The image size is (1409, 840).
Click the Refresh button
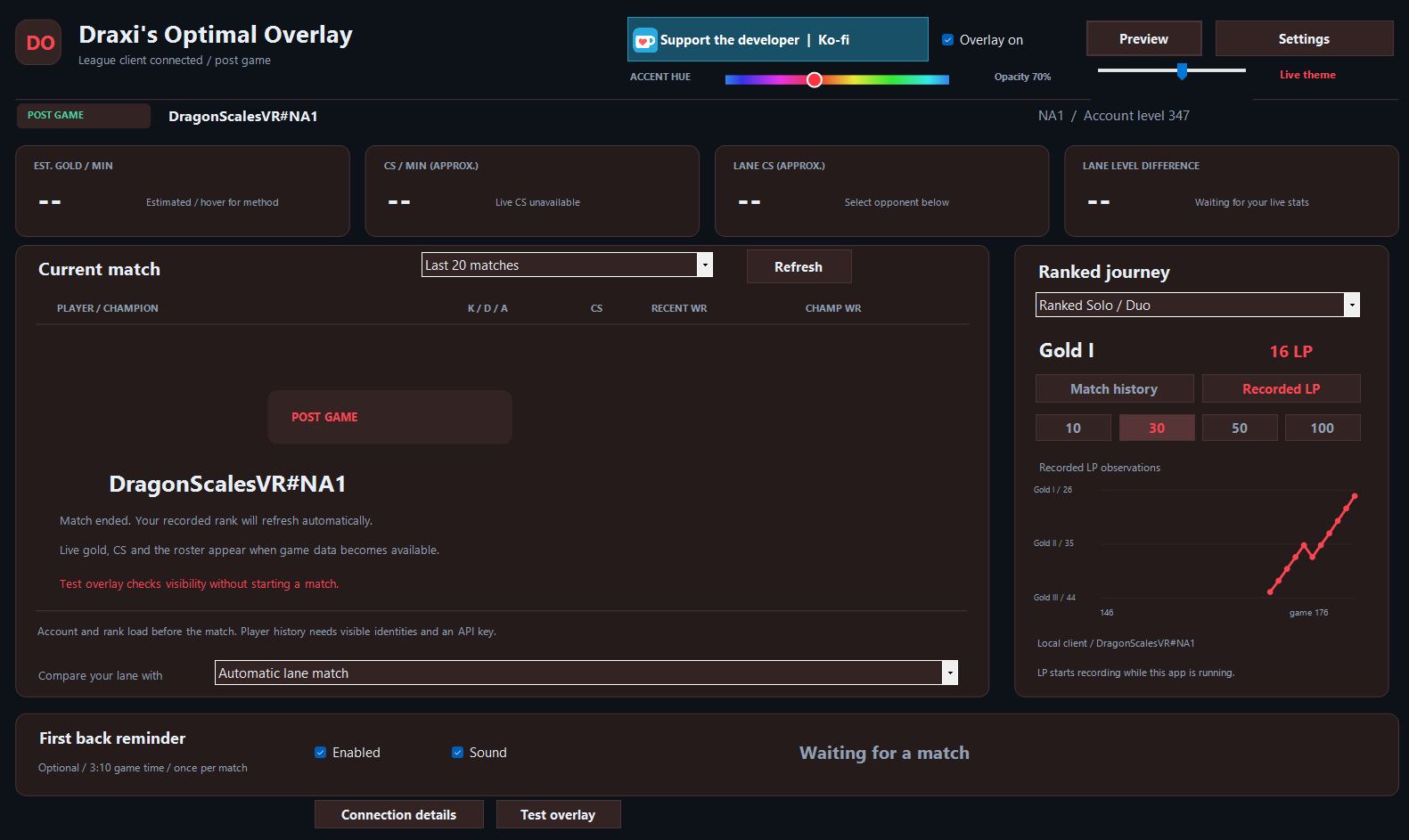coord(799,266)
